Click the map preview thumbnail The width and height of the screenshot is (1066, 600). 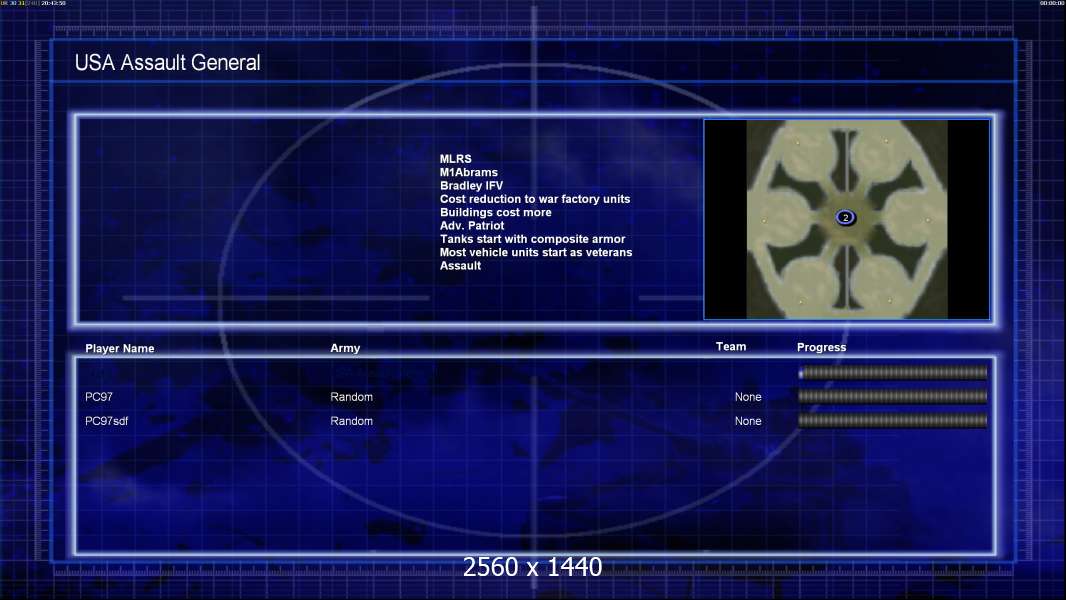(x=846, y=219)
